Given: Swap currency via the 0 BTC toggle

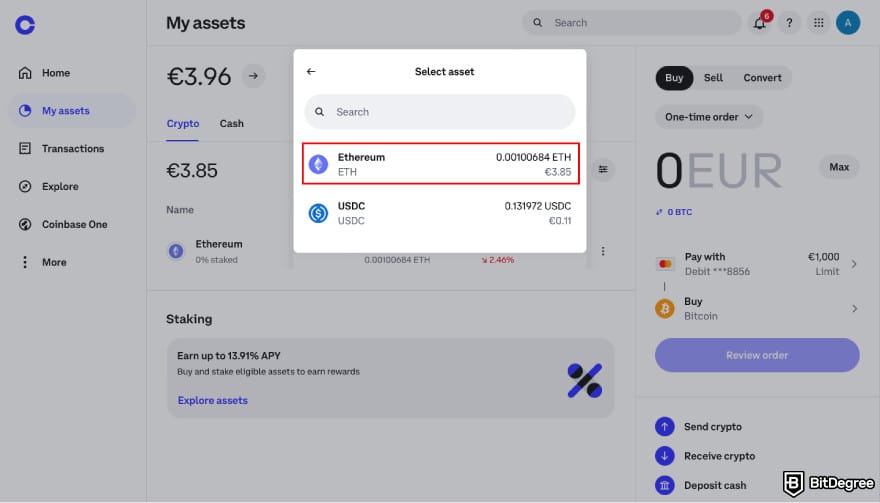Looking at the screenshot, I should click(x=674, y=212).
